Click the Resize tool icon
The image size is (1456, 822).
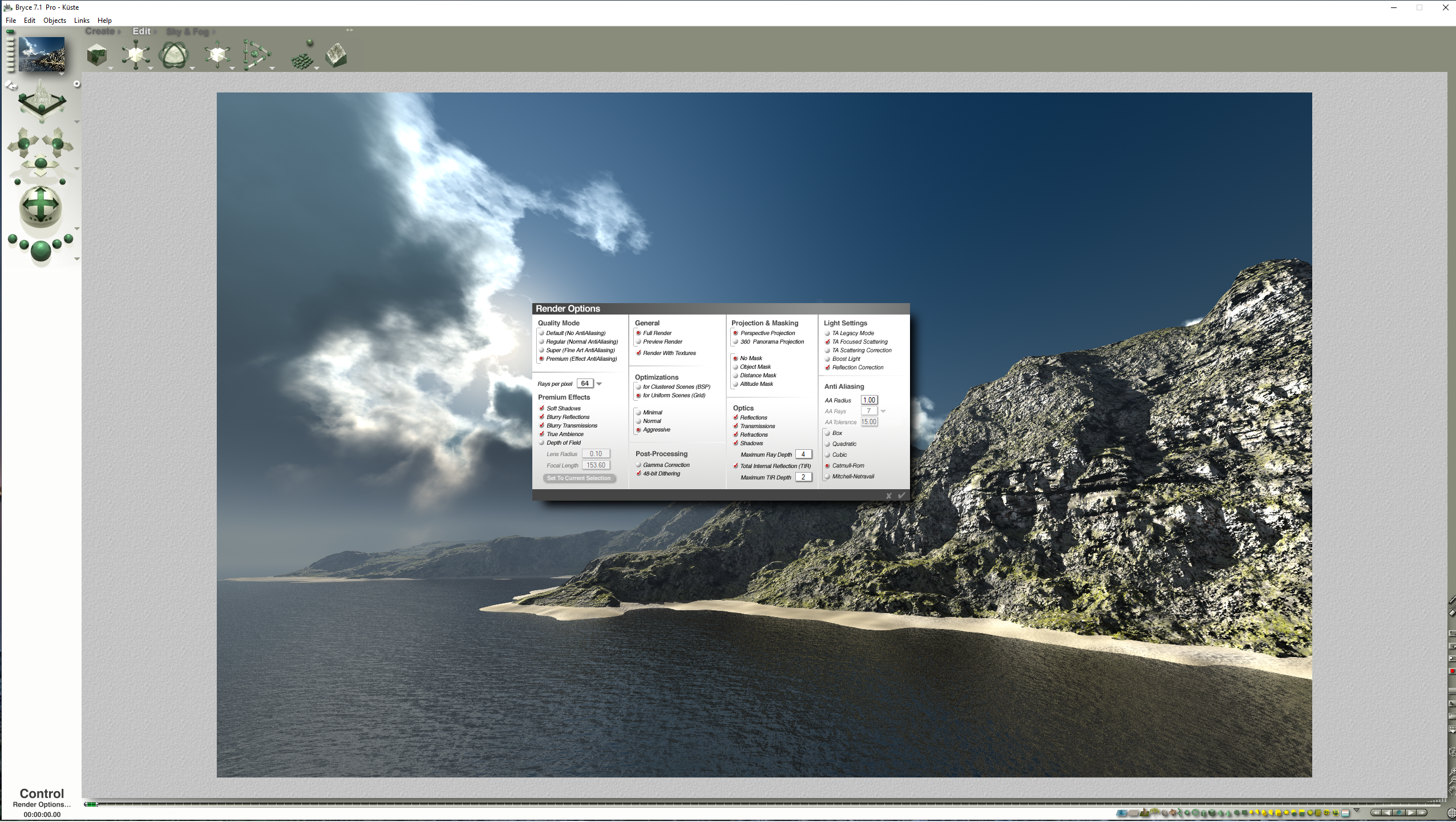pos(136,55)
